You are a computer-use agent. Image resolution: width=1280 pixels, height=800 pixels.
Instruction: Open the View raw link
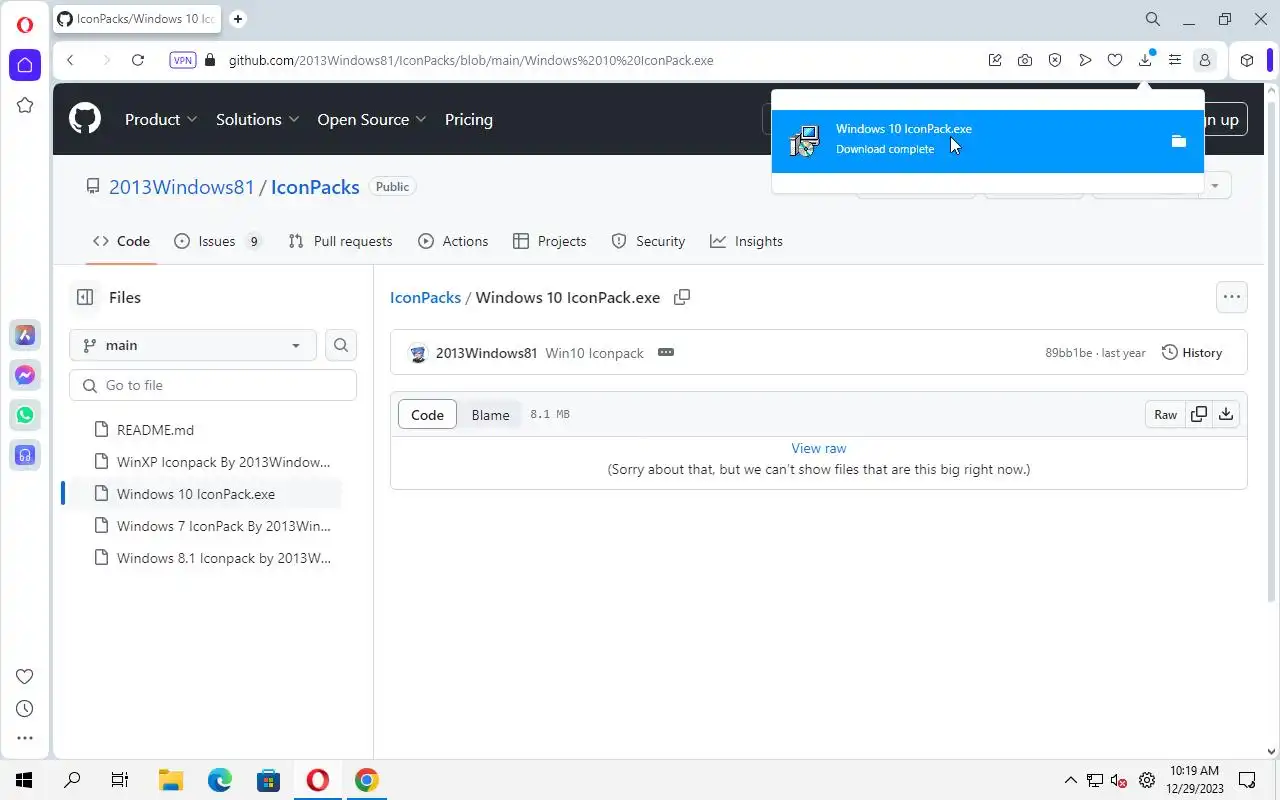pyautogui.click(x=819, y=448)
